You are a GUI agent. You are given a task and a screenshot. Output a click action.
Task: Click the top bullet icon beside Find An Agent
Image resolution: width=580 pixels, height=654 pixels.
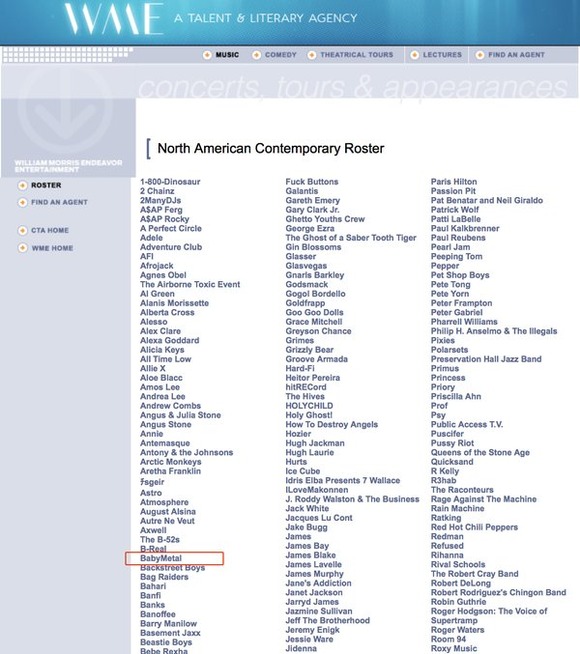[480, 55]
